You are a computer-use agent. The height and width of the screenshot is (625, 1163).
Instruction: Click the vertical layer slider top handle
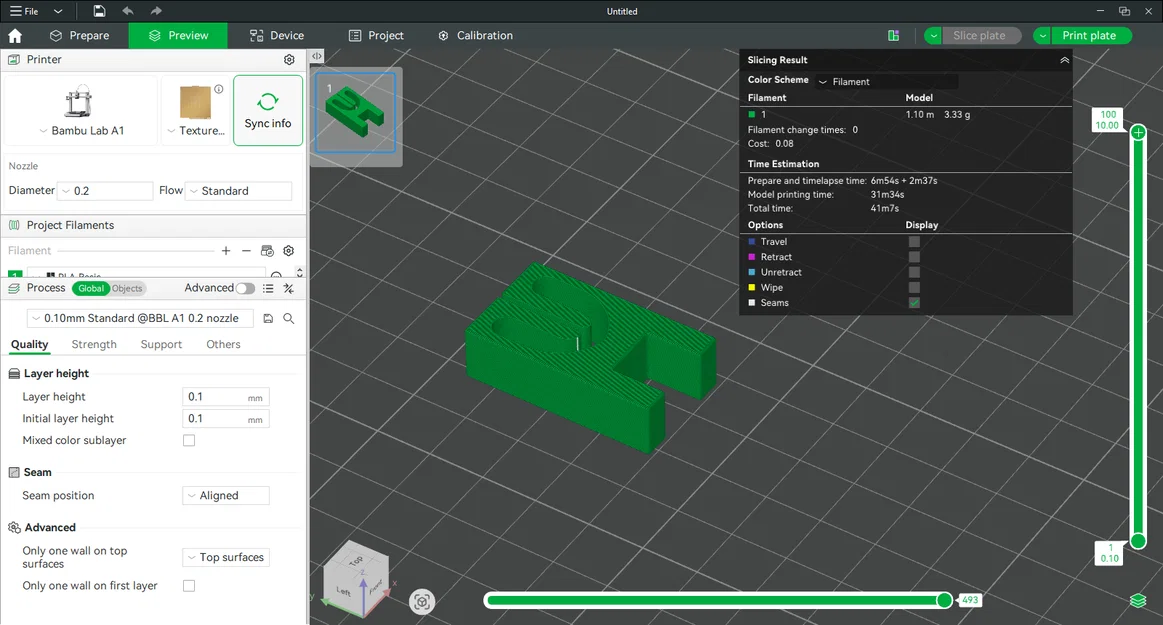[1138, 133]
